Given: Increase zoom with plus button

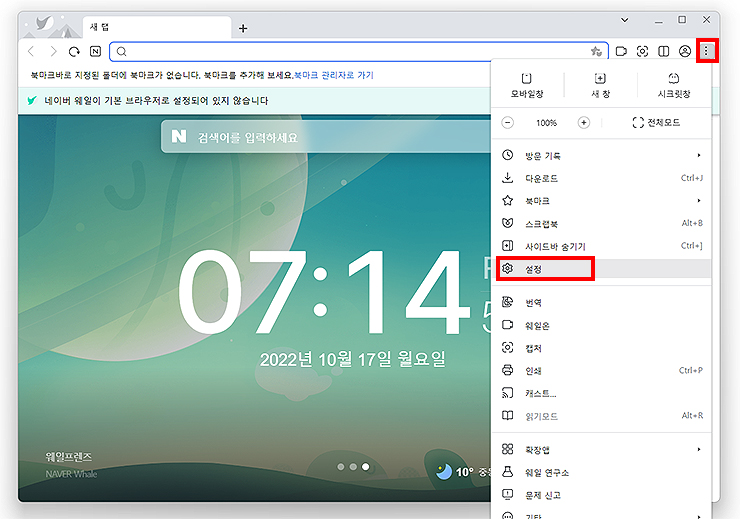Looking at the screenshot, I should coord(584,123).
